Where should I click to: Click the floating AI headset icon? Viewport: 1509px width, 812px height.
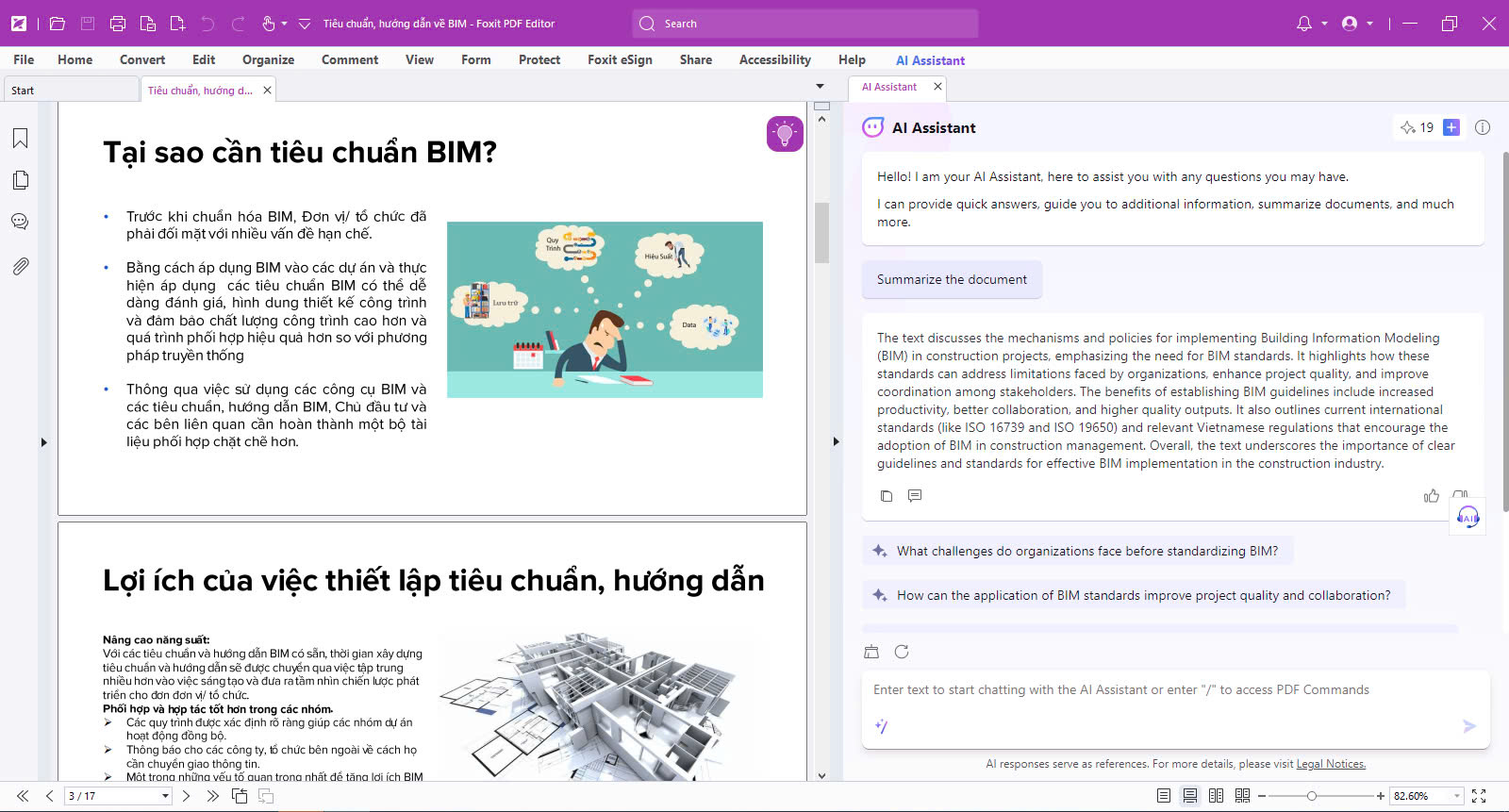click(x=1468, y=517)
